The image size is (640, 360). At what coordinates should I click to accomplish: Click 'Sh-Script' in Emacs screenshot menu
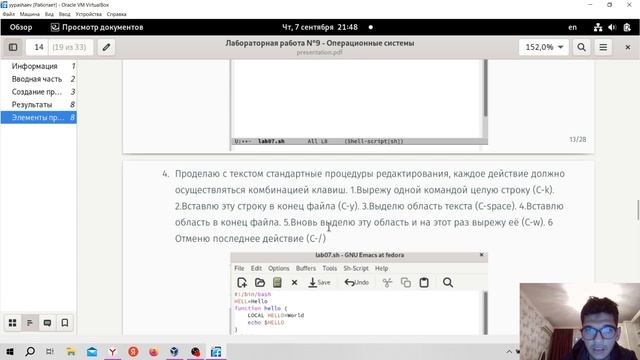(x=356, y=269)
